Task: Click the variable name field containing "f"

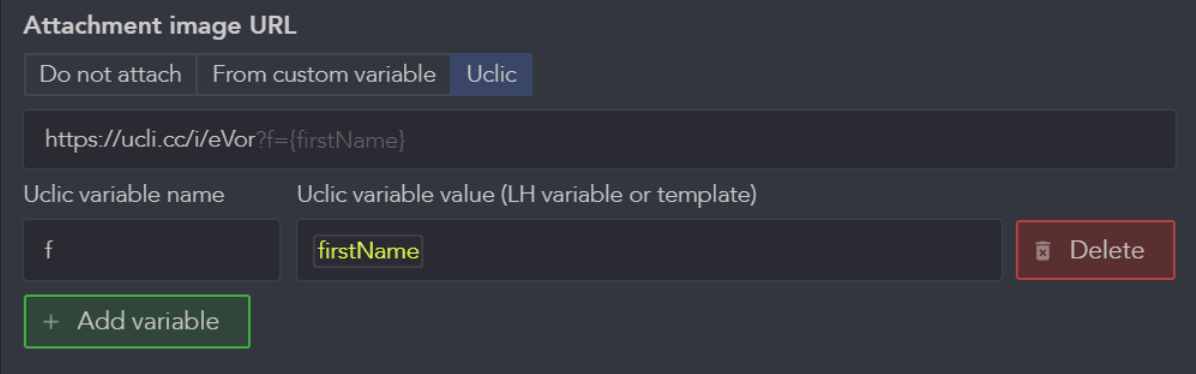Action: pos(152,250)
